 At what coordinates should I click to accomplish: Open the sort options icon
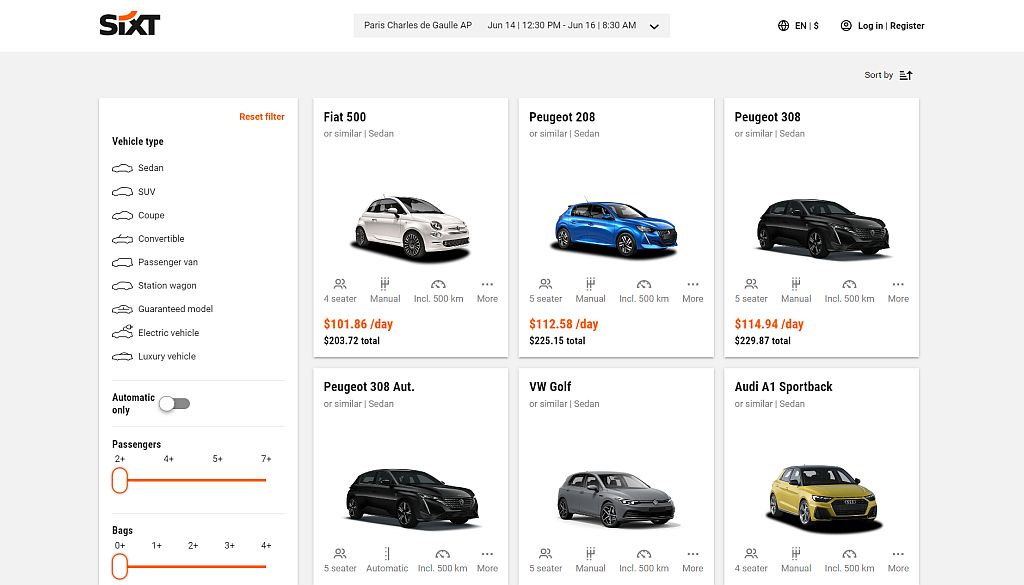(905, 74)
